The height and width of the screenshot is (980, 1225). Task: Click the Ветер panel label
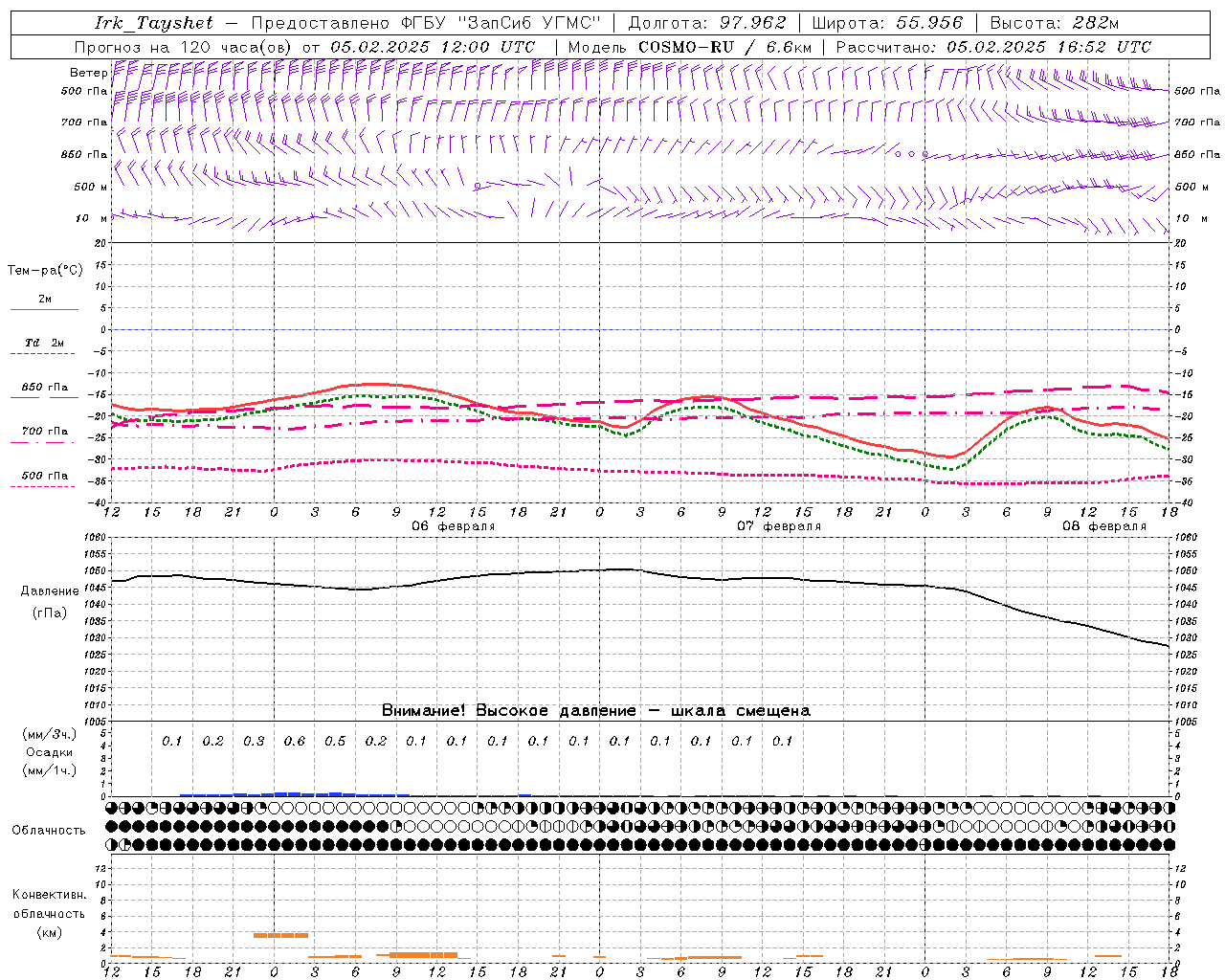89,73
